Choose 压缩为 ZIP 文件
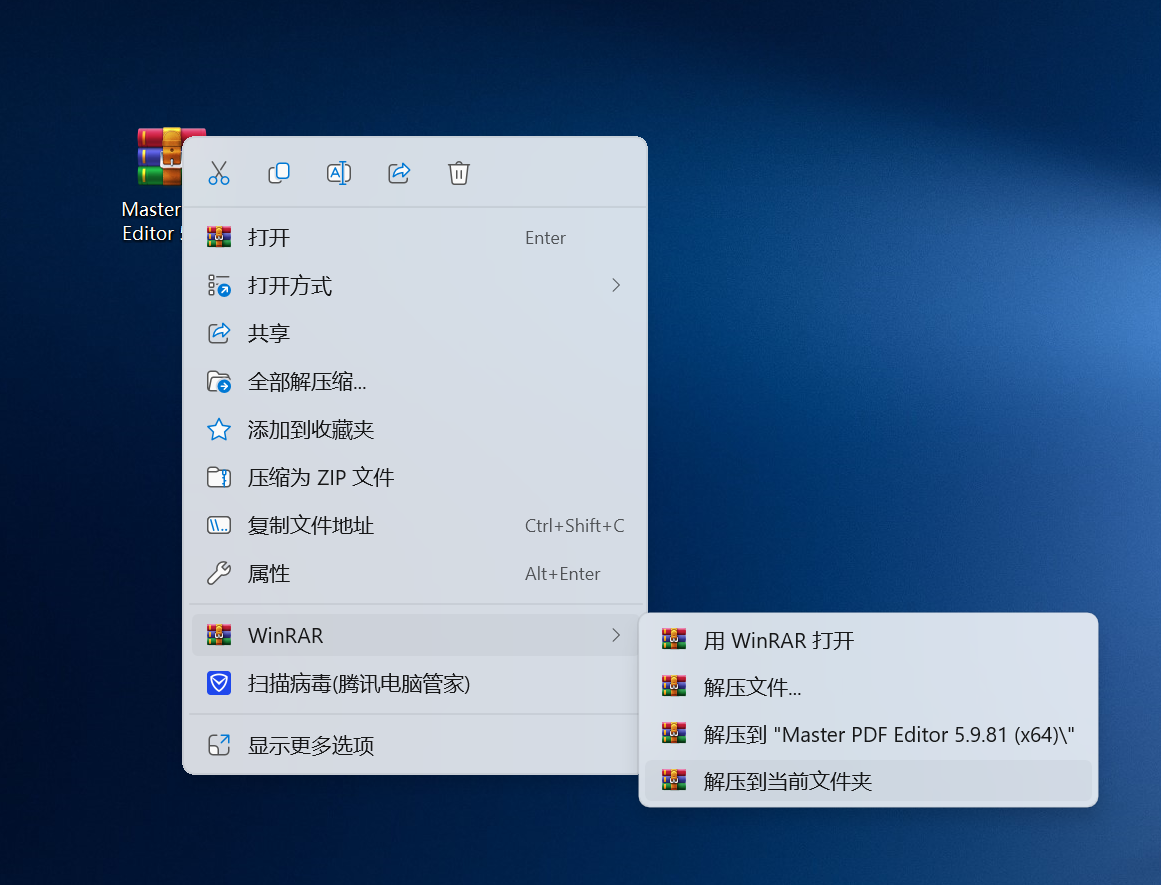This screenshot has width=1161, height=885. pos(320,478)
